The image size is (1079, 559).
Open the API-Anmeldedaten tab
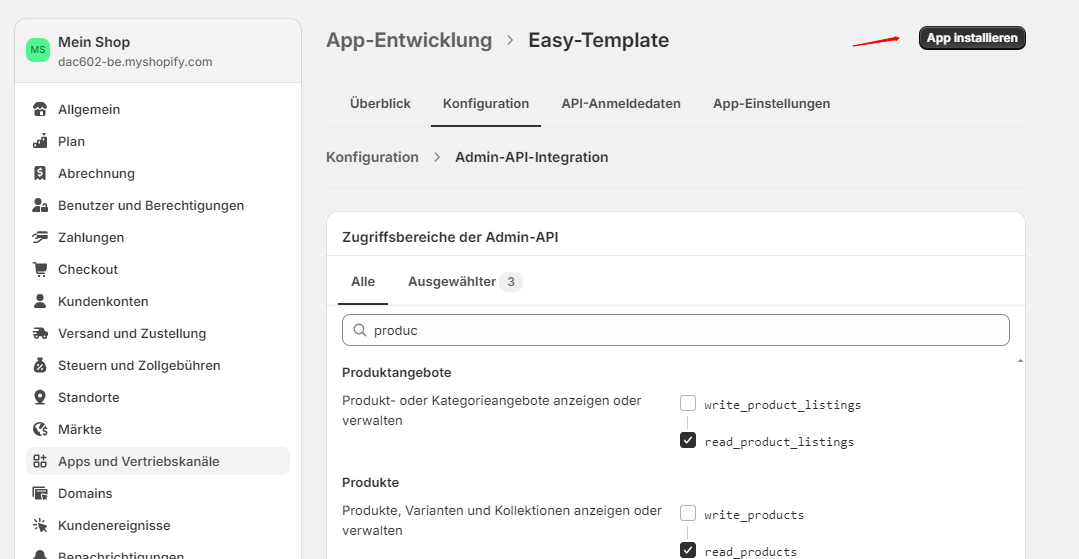click(x=621, y=104)
